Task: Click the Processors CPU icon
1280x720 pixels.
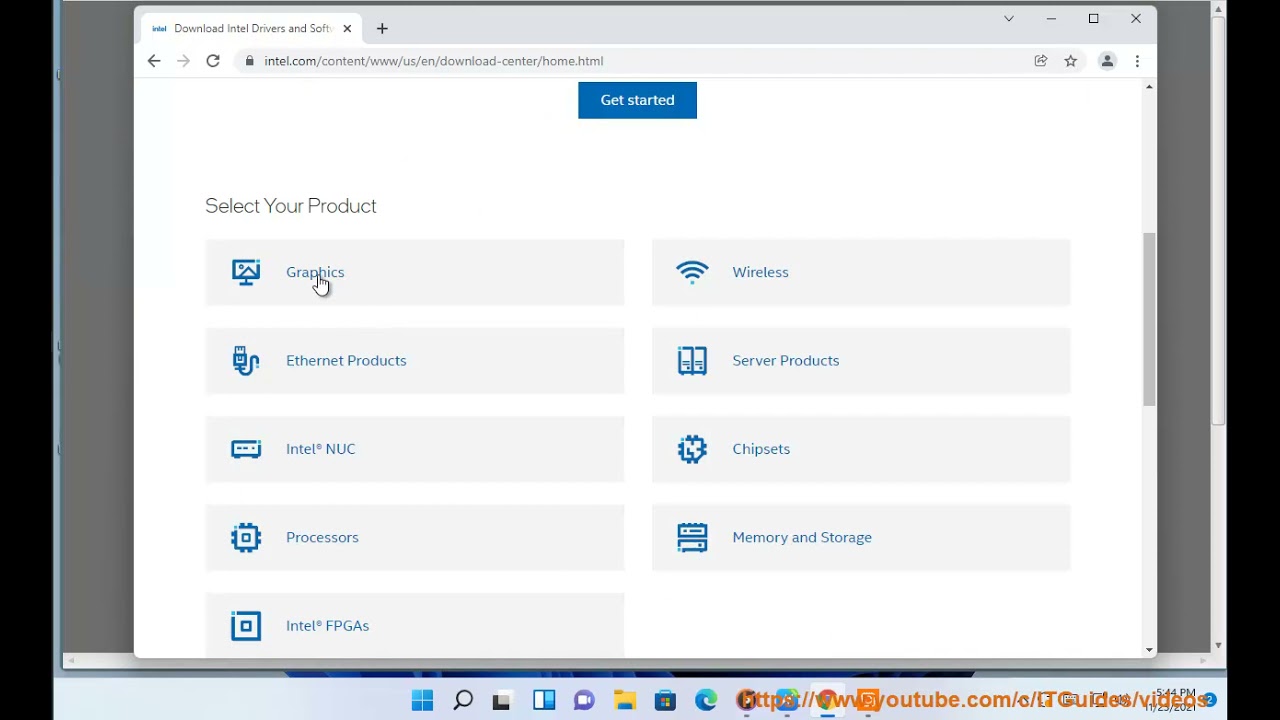Action: [246, 537]
